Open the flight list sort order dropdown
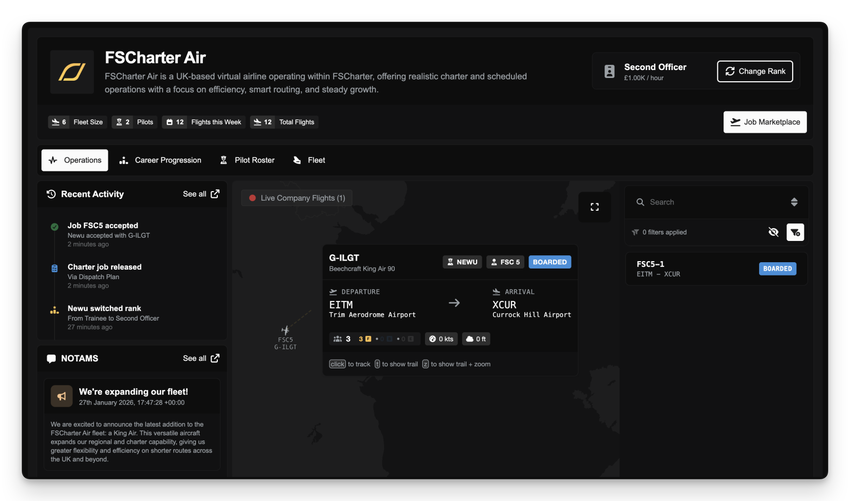Image resolution: width=850 pixels, height=501 pixels. 794,202
